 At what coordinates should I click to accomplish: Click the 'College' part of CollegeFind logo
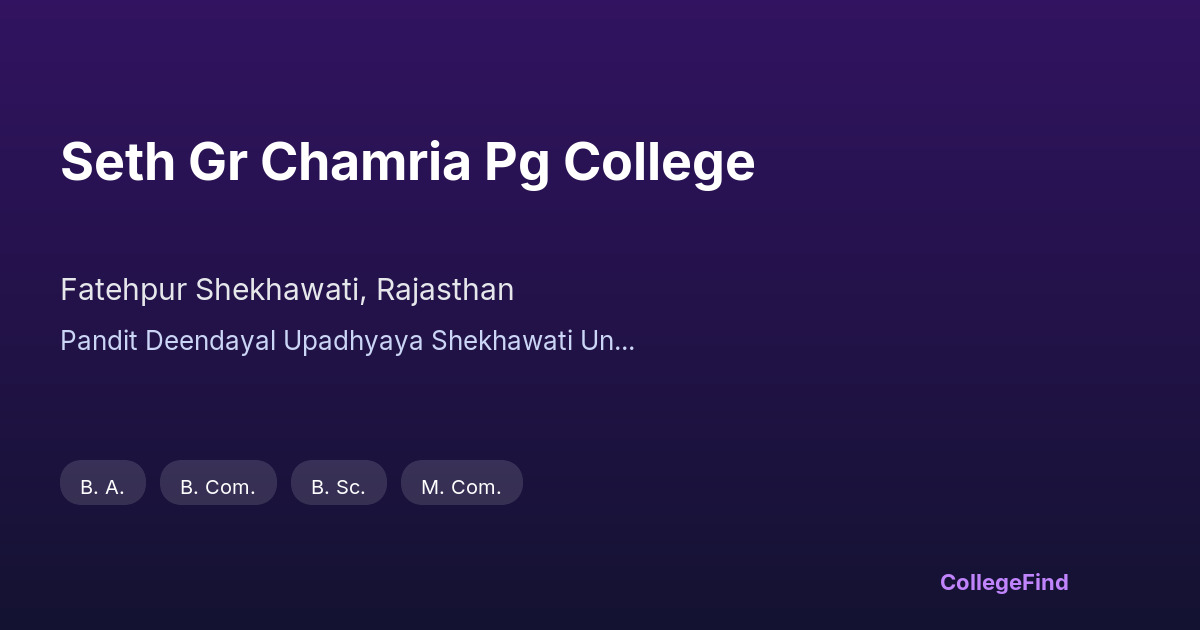click(x=981, y=582)
